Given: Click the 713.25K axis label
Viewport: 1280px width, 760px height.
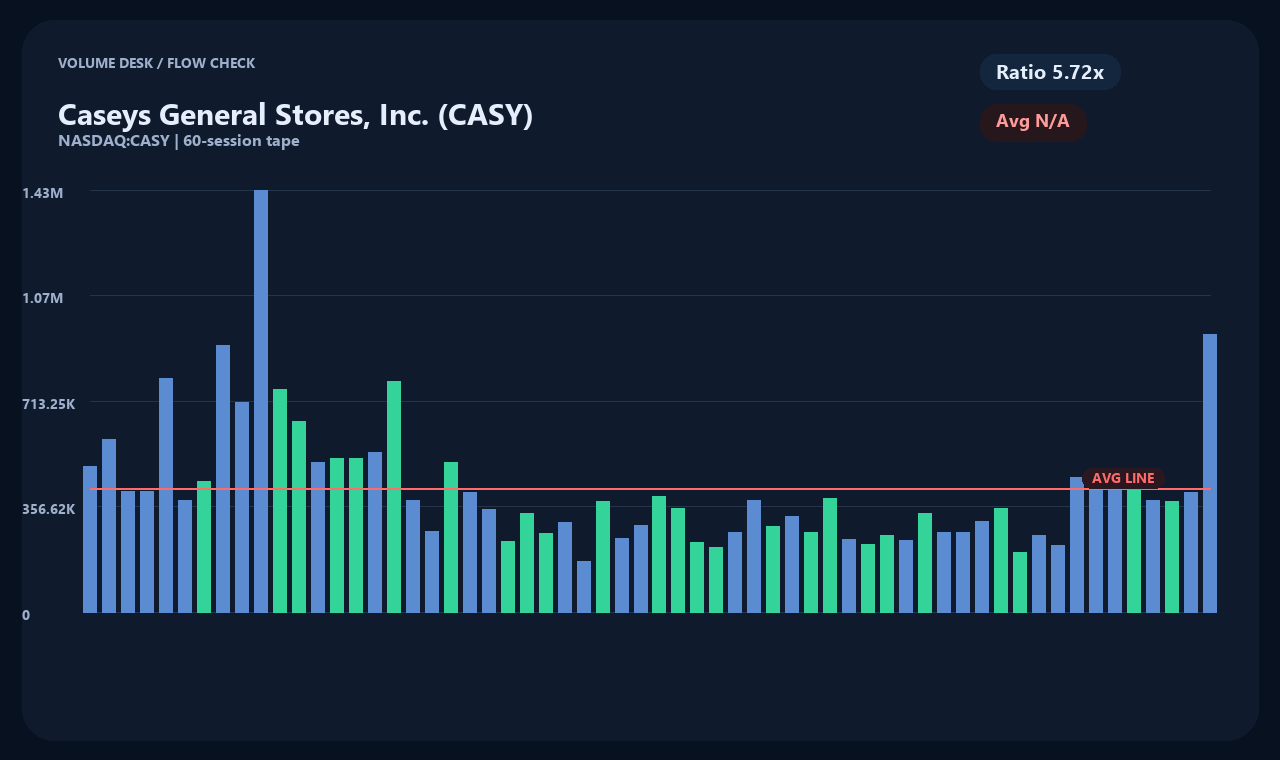Looking at the screenshot, I should pos(48,404).
